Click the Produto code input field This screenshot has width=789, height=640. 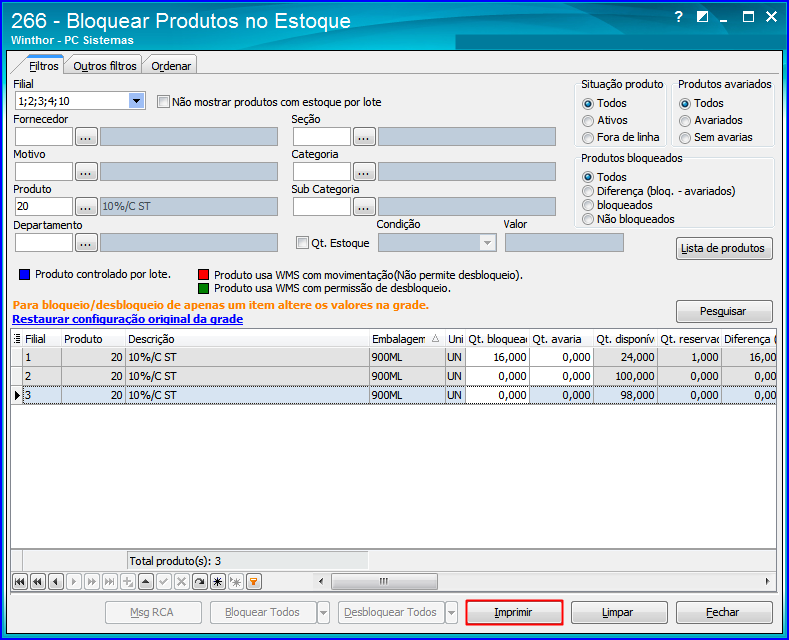[x=44, y=207]
